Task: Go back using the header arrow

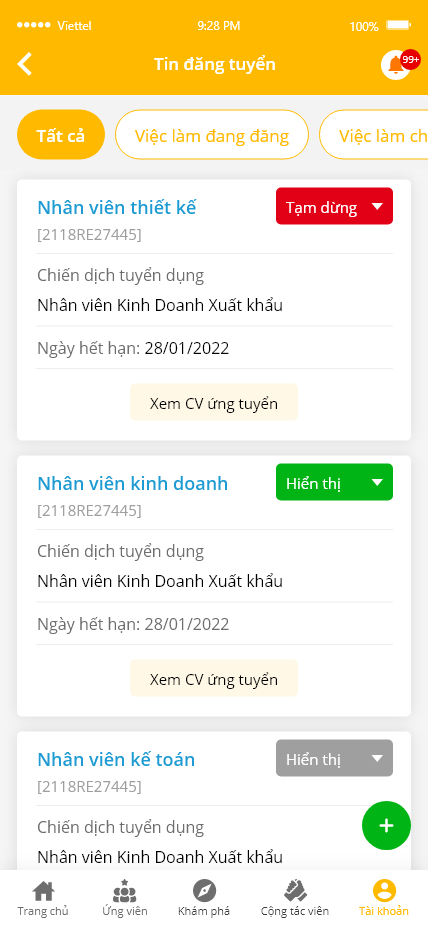Action: [25, 64]
